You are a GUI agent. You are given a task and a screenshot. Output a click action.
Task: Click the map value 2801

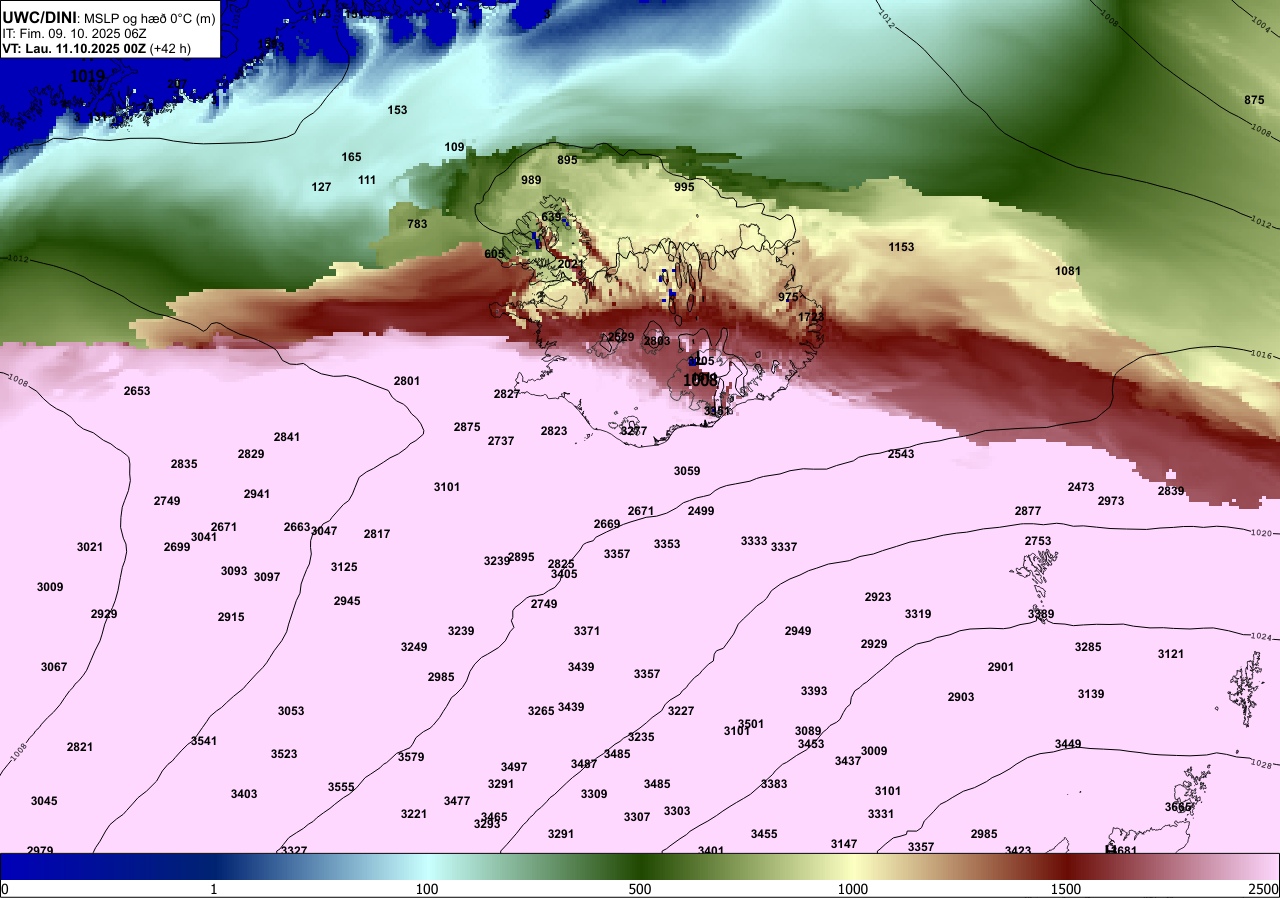coord(407,381)
